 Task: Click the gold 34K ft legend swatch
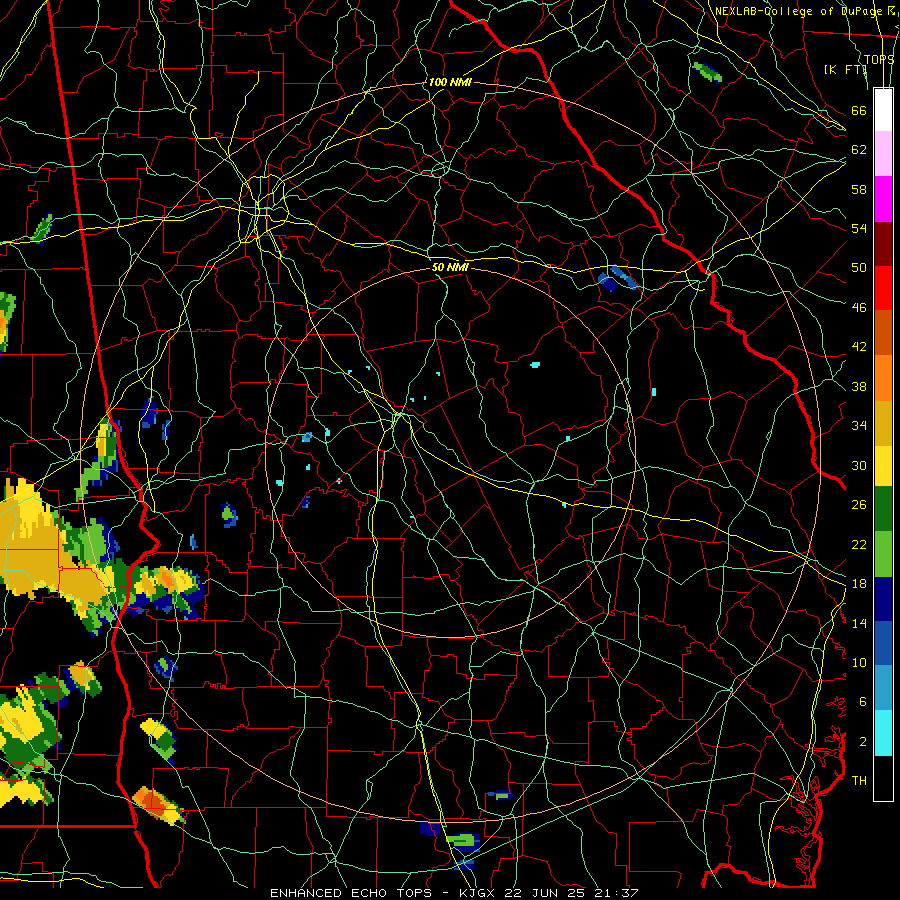(x=883, y=423)
